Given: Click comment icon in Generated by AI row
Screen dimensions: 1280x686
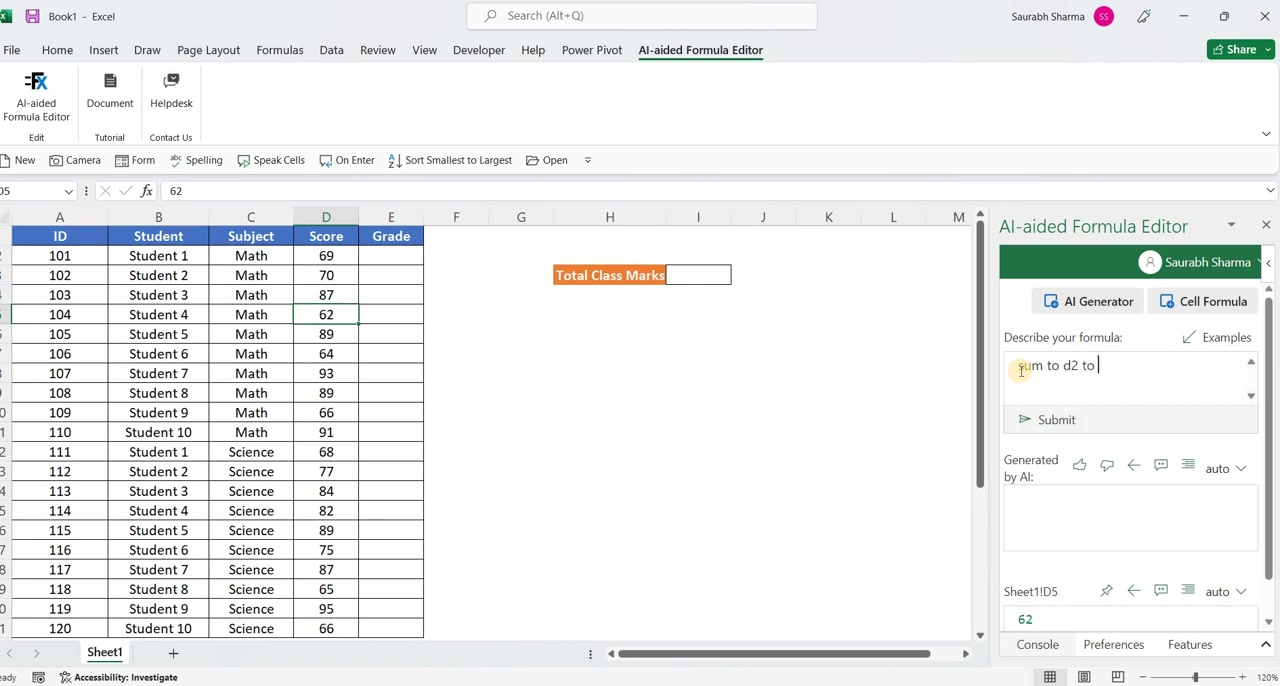Looking at the screenshot, I should coord(1160,465).
